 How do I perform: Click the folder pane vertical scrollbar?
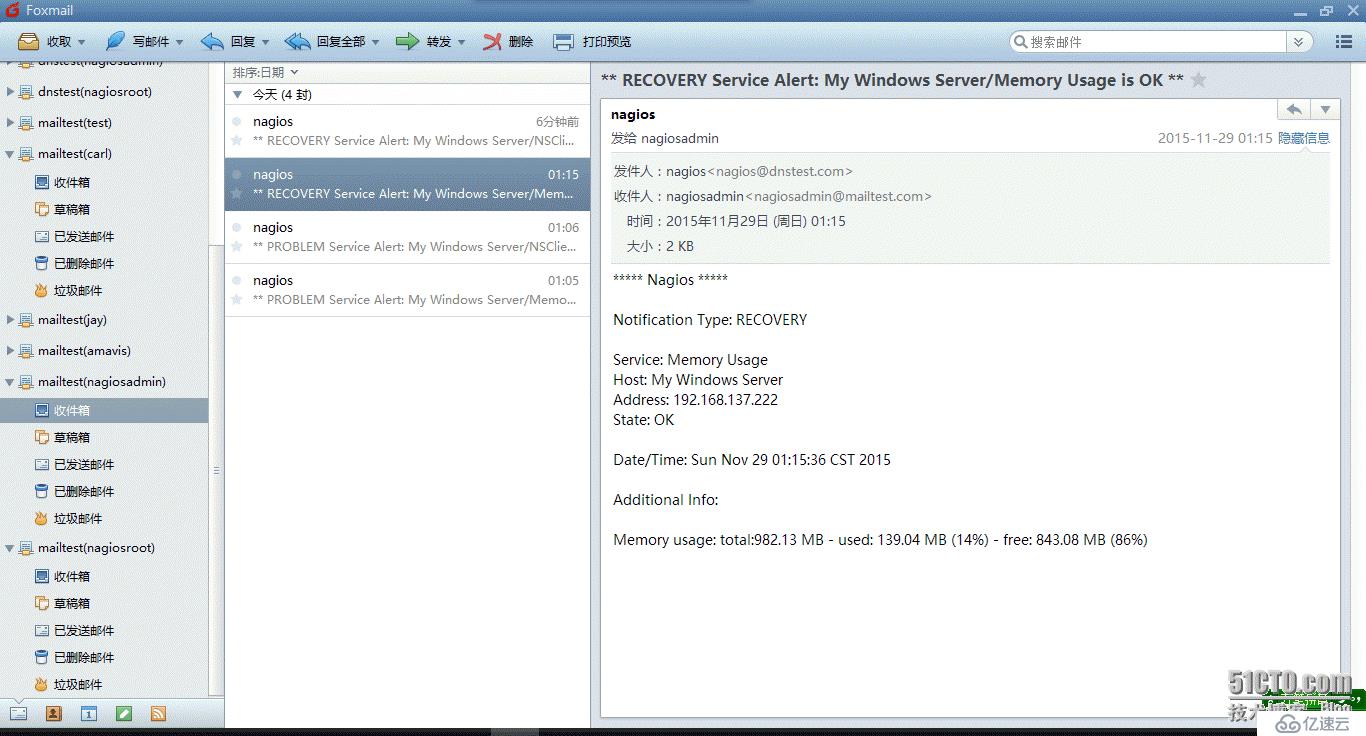[216, 470]
